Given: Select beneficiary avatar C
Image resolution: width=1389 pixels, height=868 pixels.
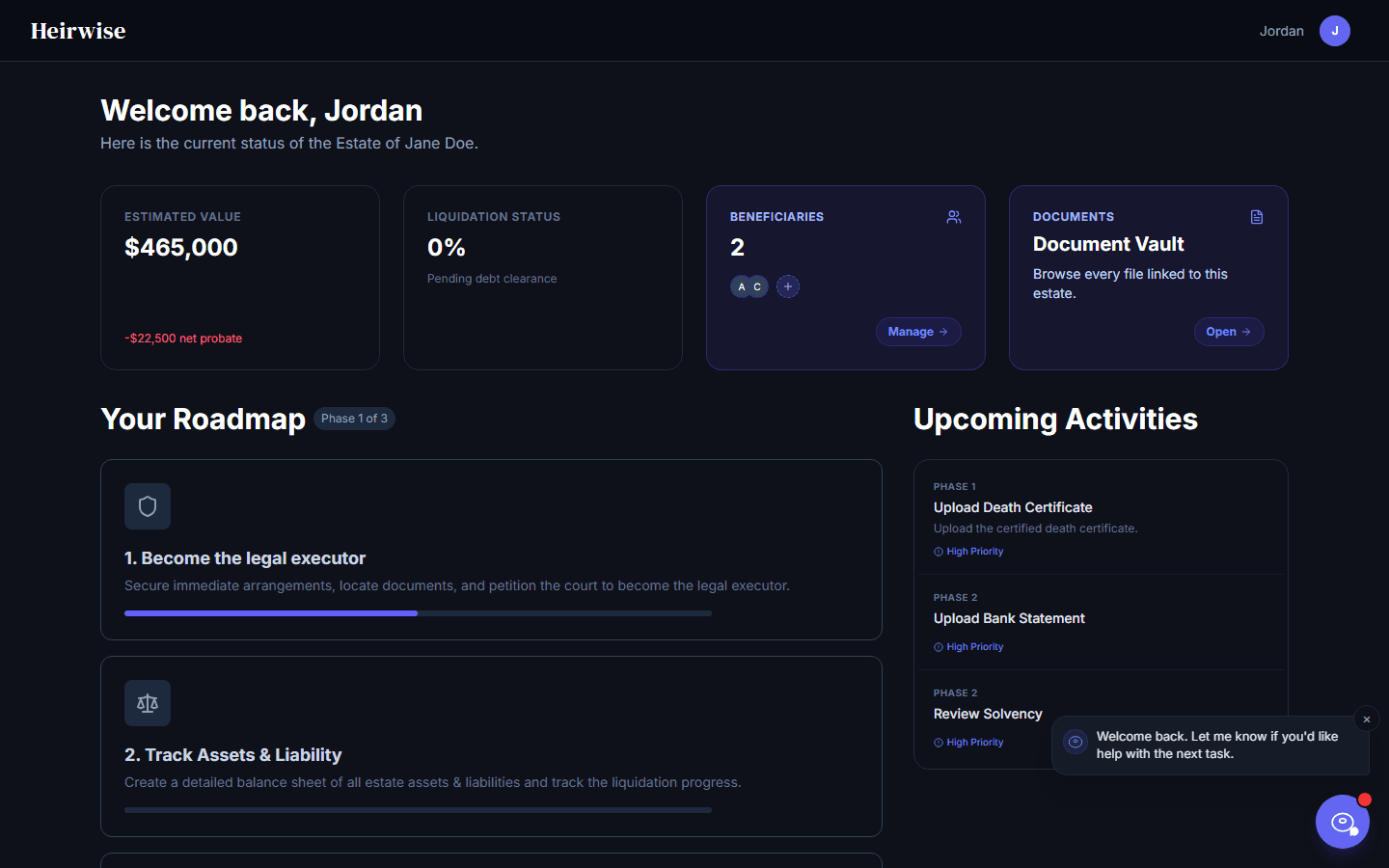Looking at the screenshot, I should pos(757,286).
